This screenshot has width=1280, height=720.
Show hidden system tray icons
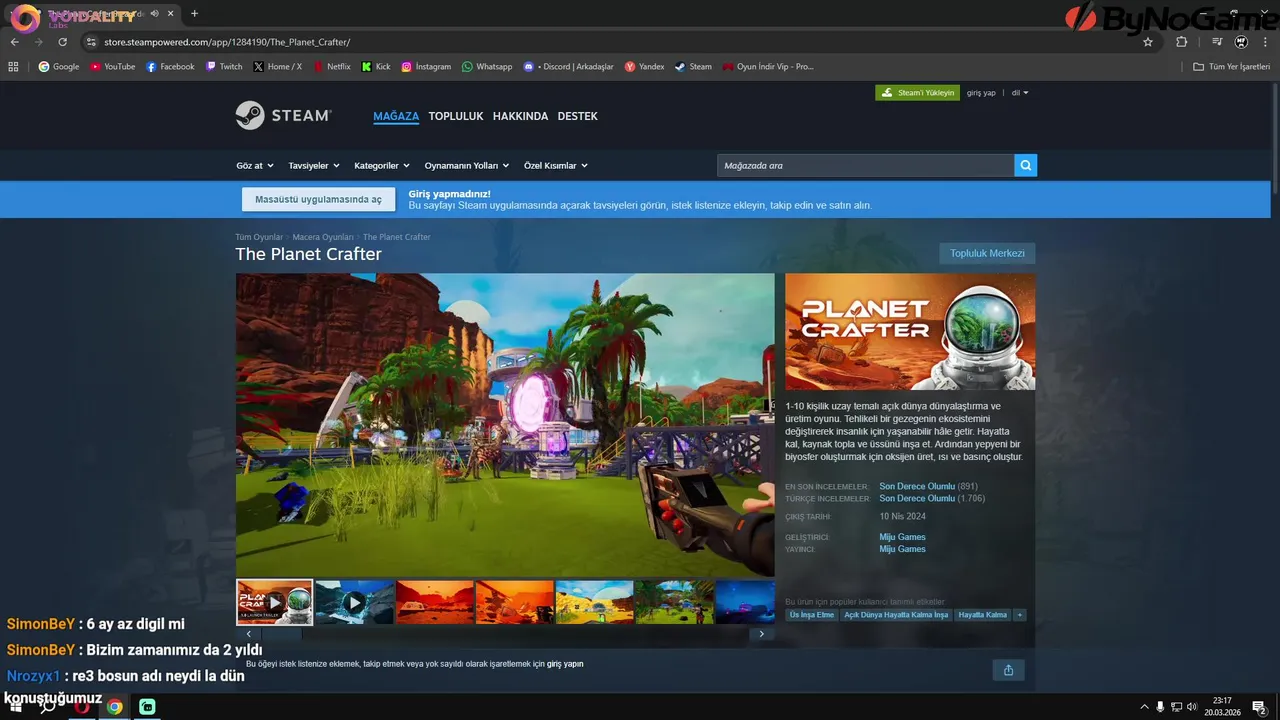[x=1145, y=707]
